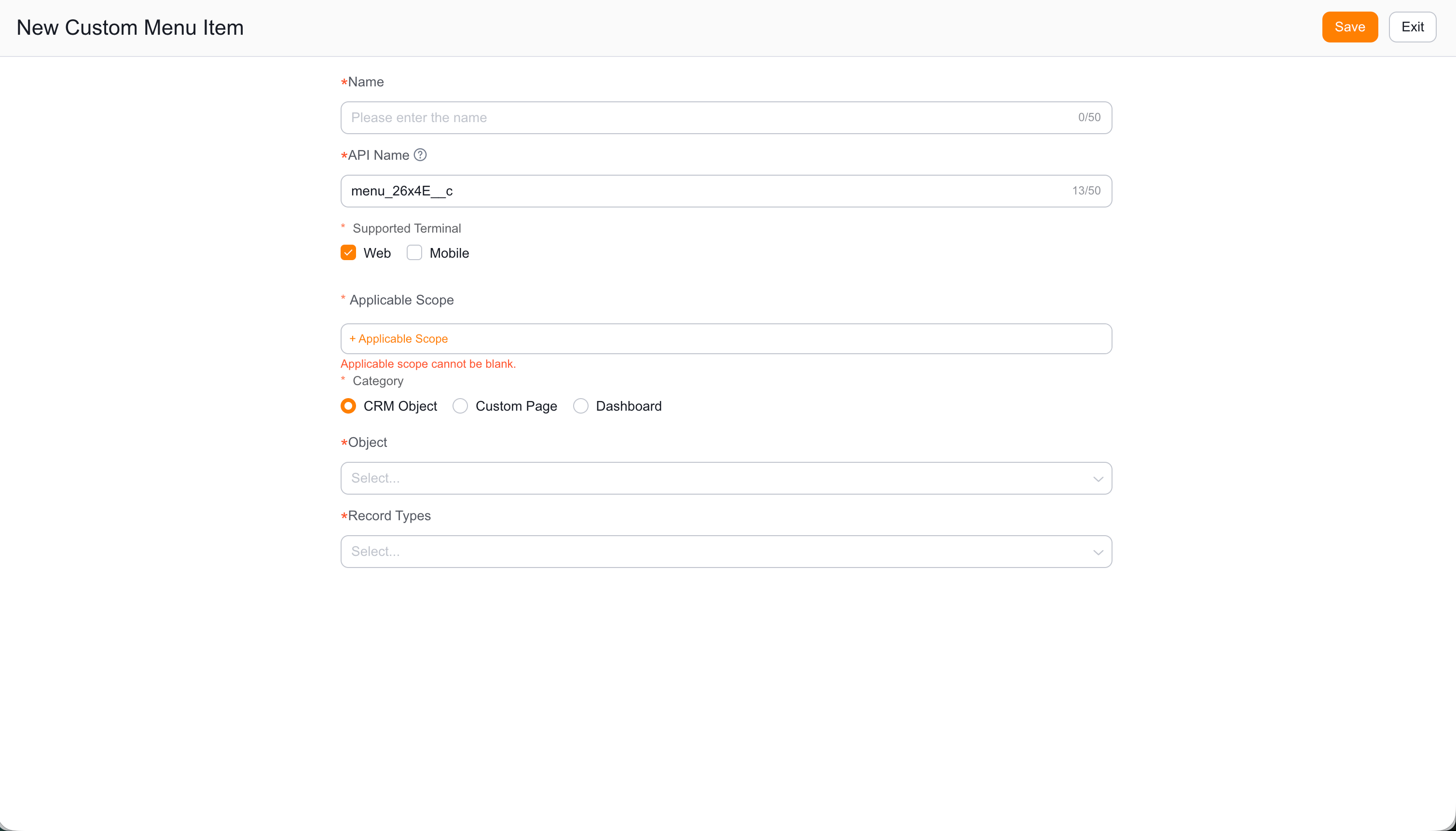Expand the Record Types dropdown

[726, 551]
